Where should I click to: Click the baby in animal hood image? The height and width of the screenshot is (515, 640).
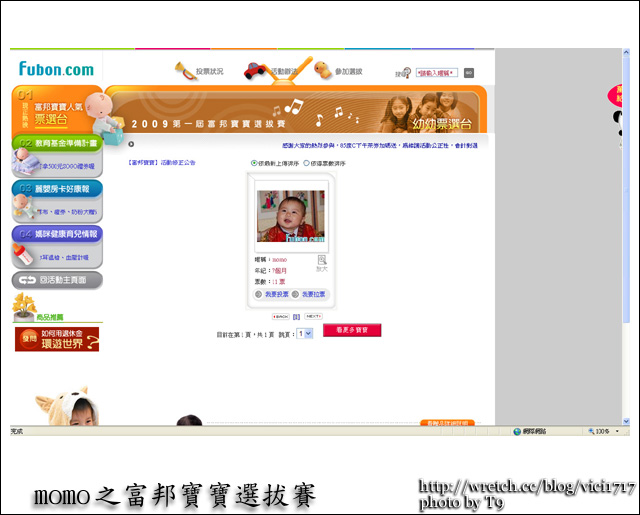click(x=68, y=406)
